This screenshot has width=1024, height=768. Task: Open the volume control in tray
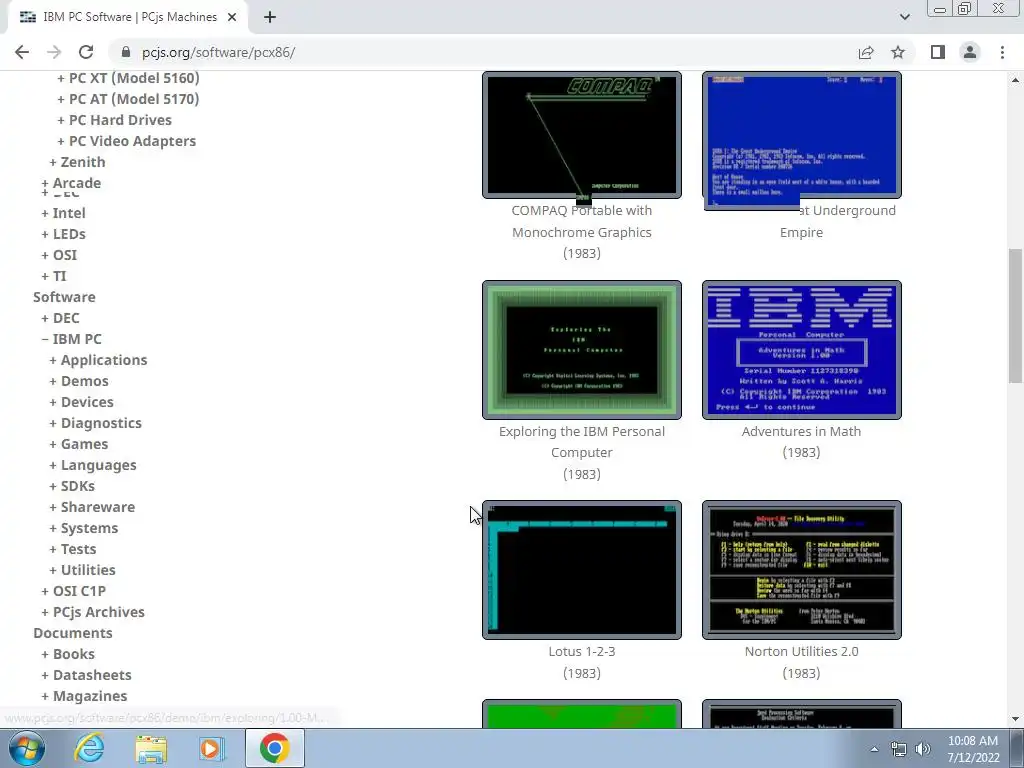click(x=923, y=749)
